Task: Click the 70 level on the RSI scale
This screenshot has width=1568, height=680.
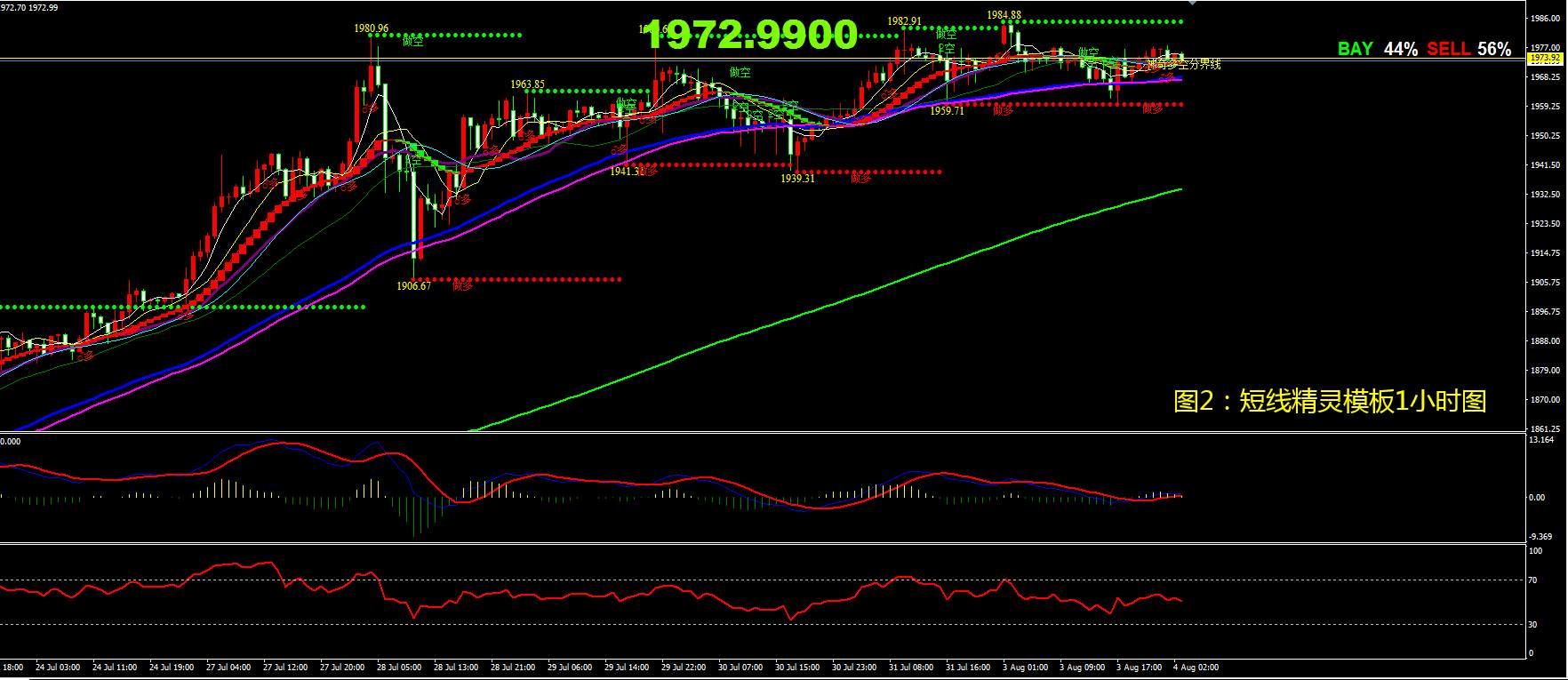Action: click(x=1533, y=580)
